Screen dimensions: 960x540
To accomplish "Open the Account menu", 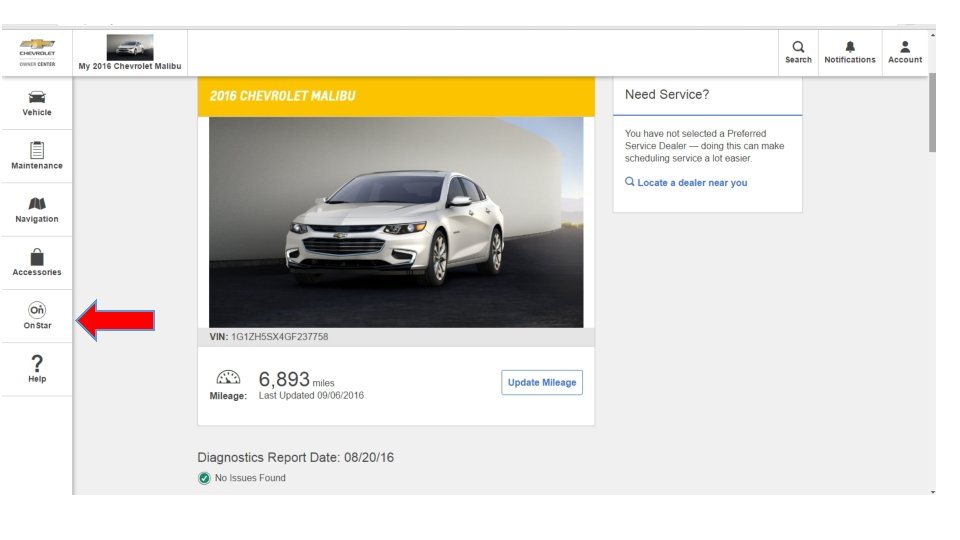I will [905, 52].
